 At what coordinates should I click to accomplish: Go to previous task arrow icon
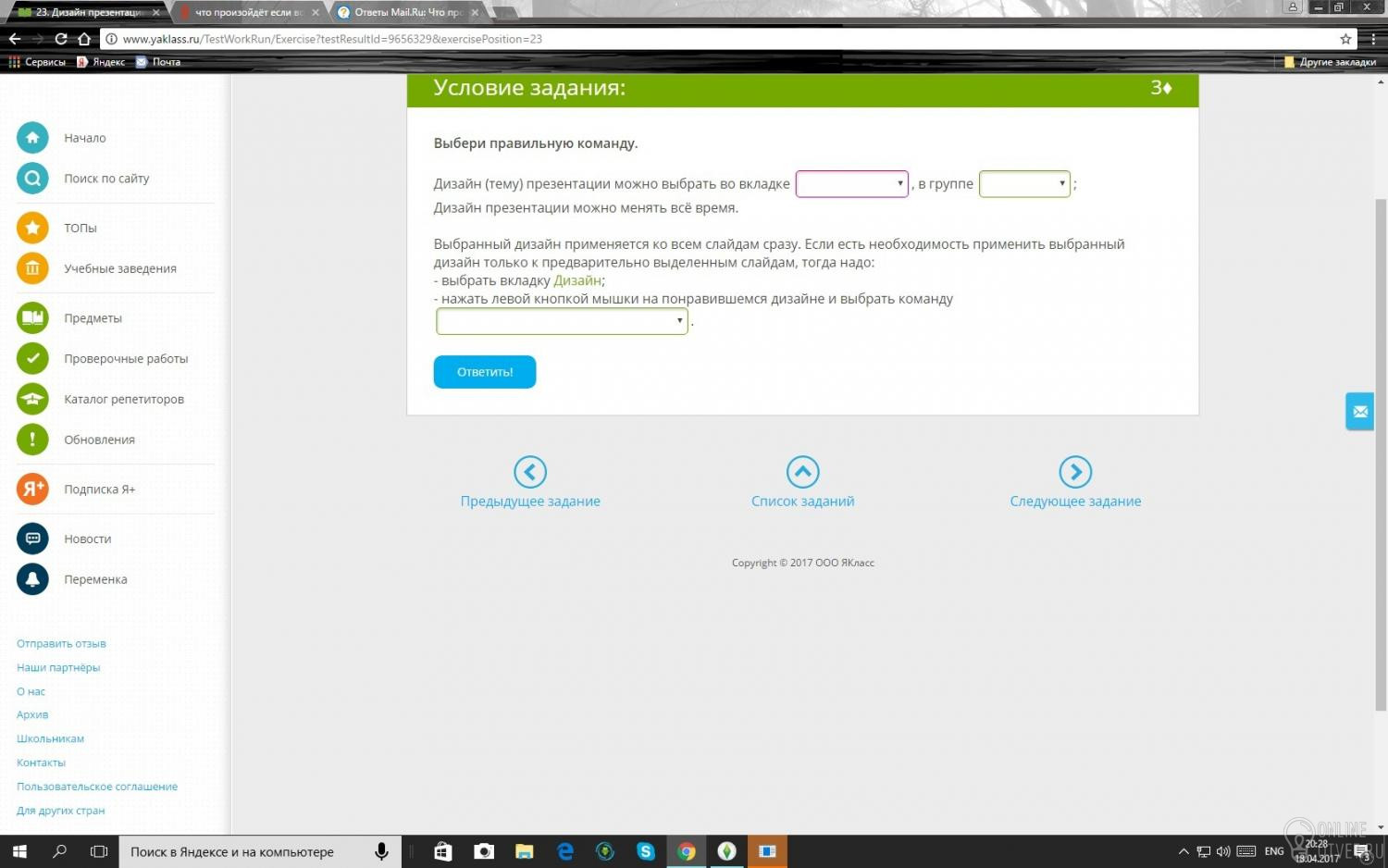coord(530,472)
